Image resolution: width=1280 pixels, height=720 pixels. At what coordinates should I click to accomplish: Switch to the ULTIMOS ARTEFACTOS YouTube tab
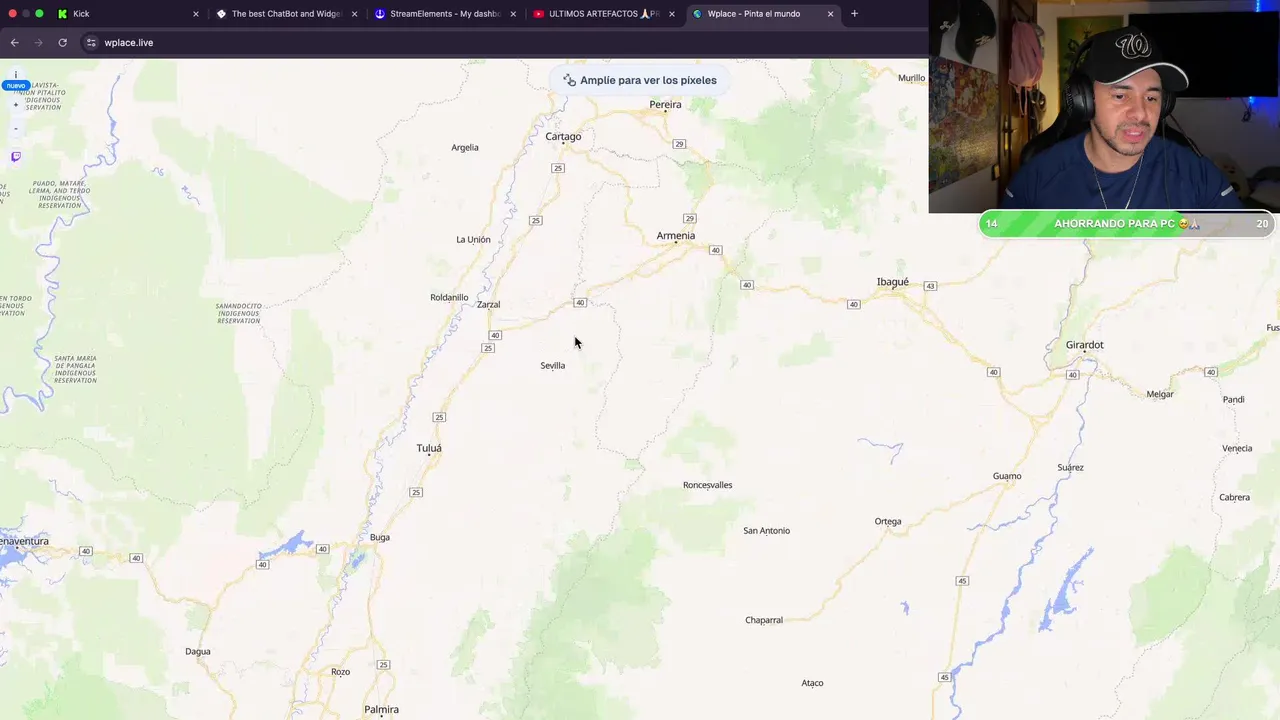click(604, 14)
